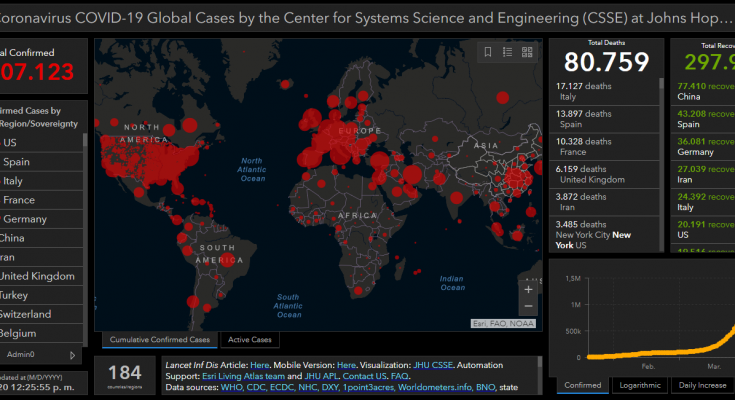Viewport: 735px width, 400px height.
Task: Click the 3.872 deaths Iran entry
Action: 604,202
